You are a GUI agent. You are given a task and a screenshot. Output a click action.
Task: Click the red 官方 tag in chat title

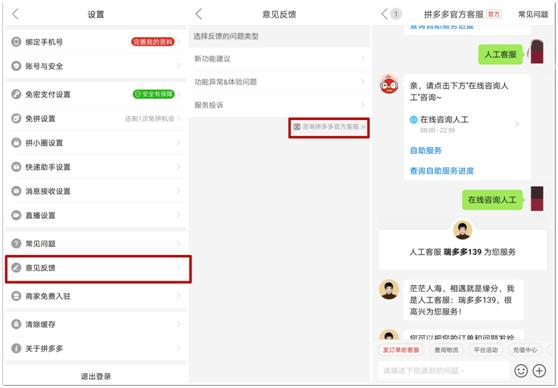tap(494, 14)
